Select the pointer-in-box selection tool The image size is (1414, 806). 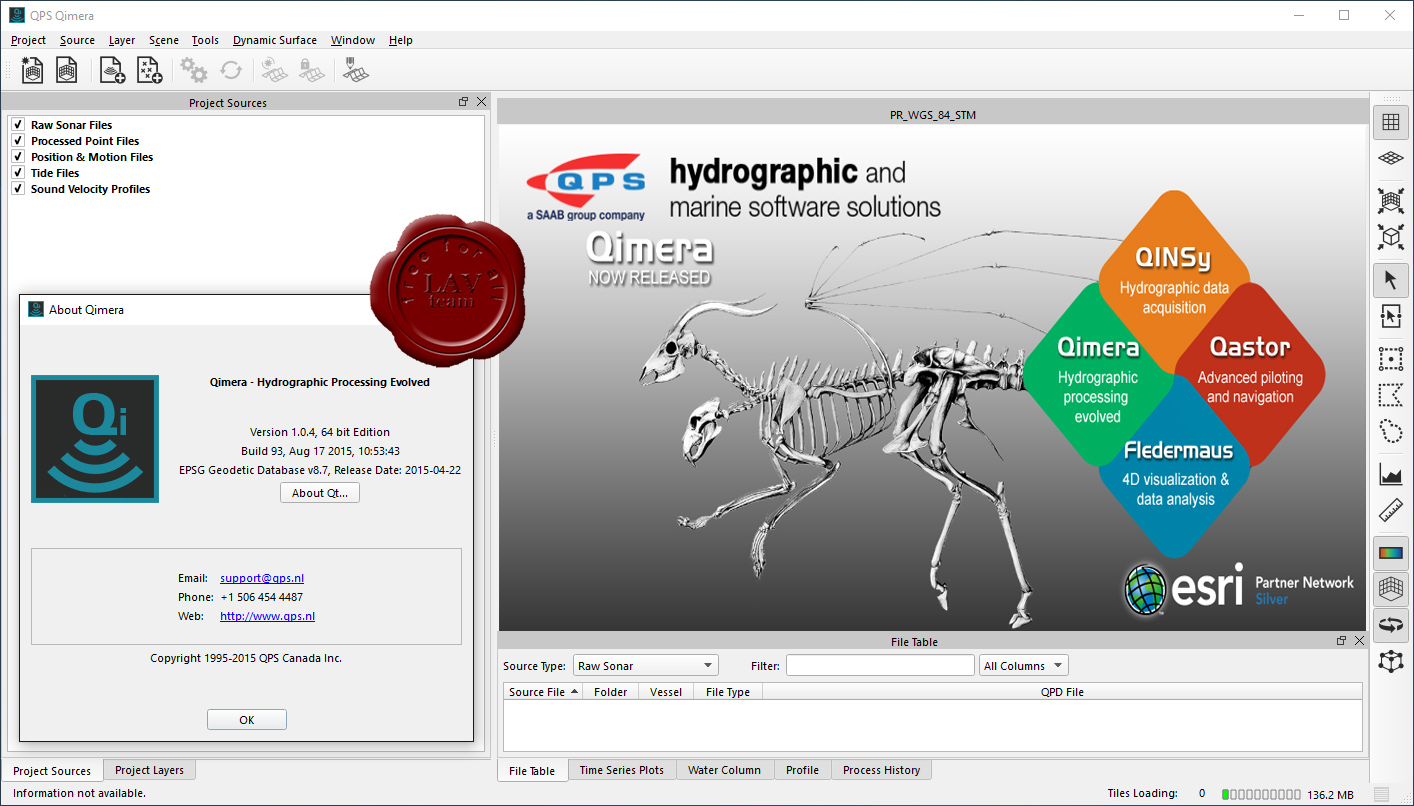1390,316
